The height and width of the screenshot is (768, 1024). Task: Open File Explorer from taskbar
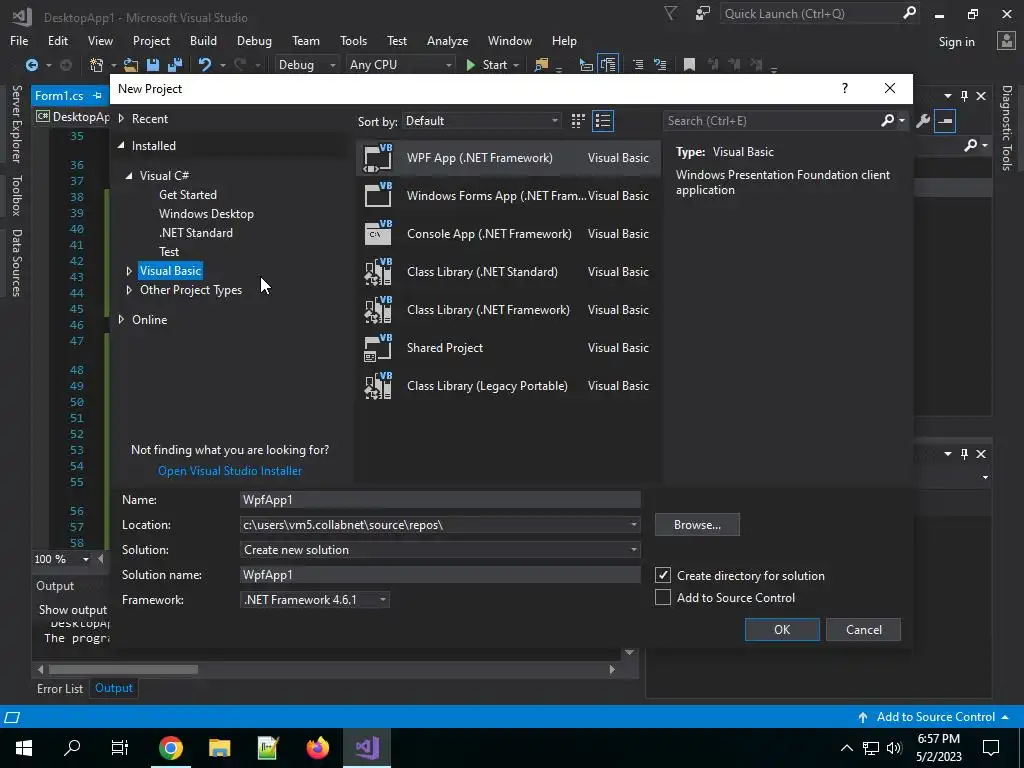point(219,748)
